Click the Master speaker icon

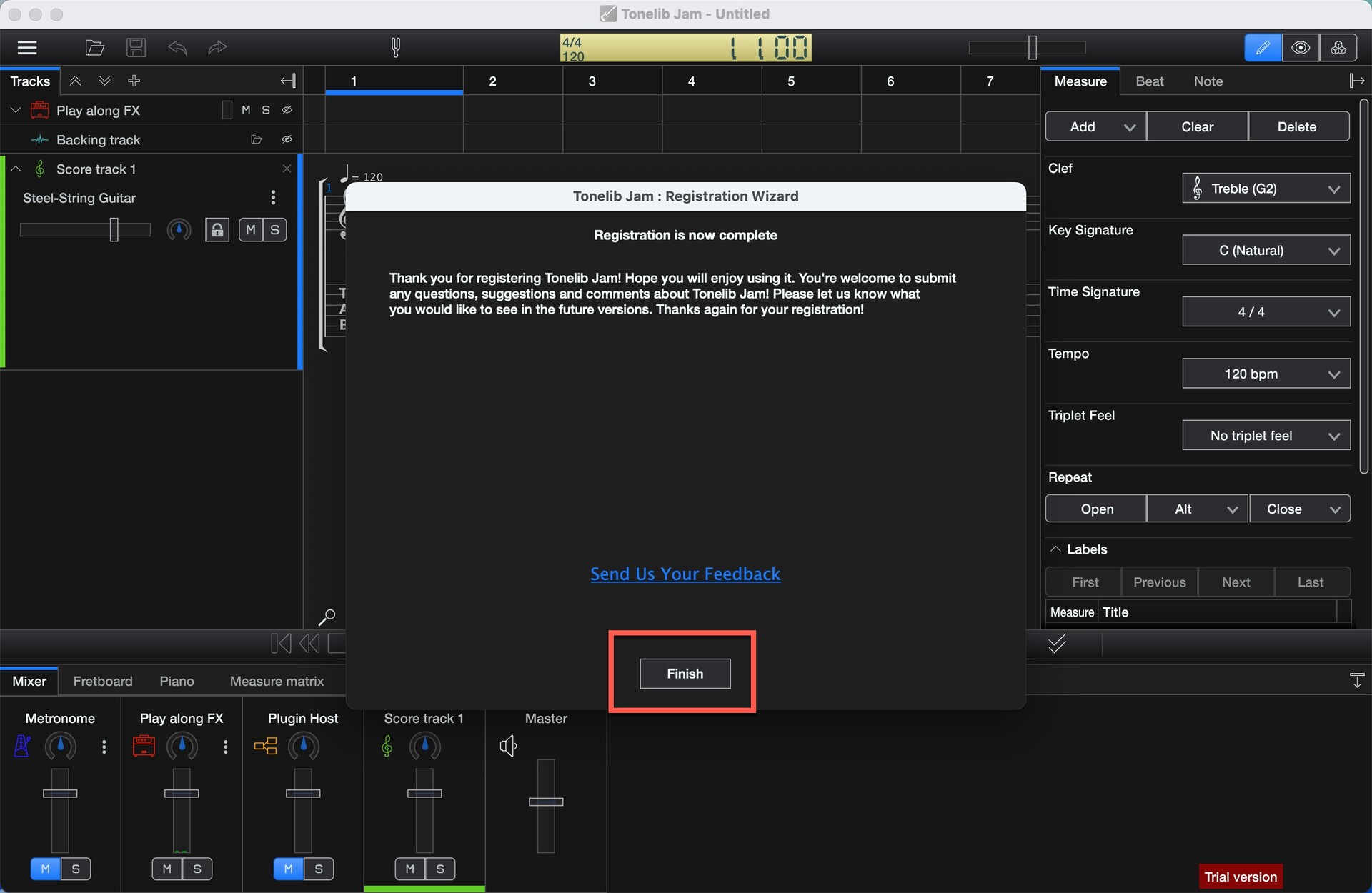click(508, 747)
